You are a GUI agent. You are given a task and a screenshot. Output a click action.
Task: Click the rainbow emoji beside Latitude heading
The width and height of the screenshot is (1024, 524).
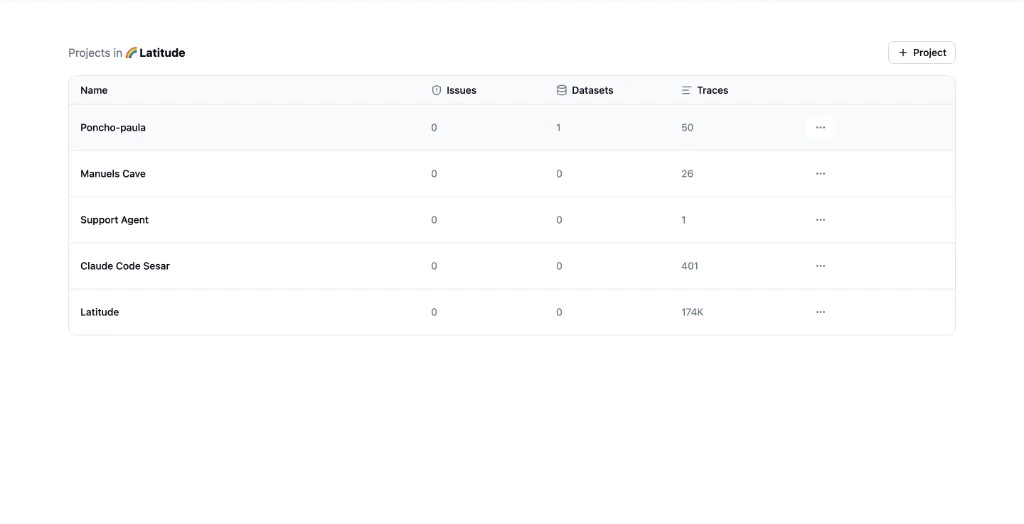131,53
